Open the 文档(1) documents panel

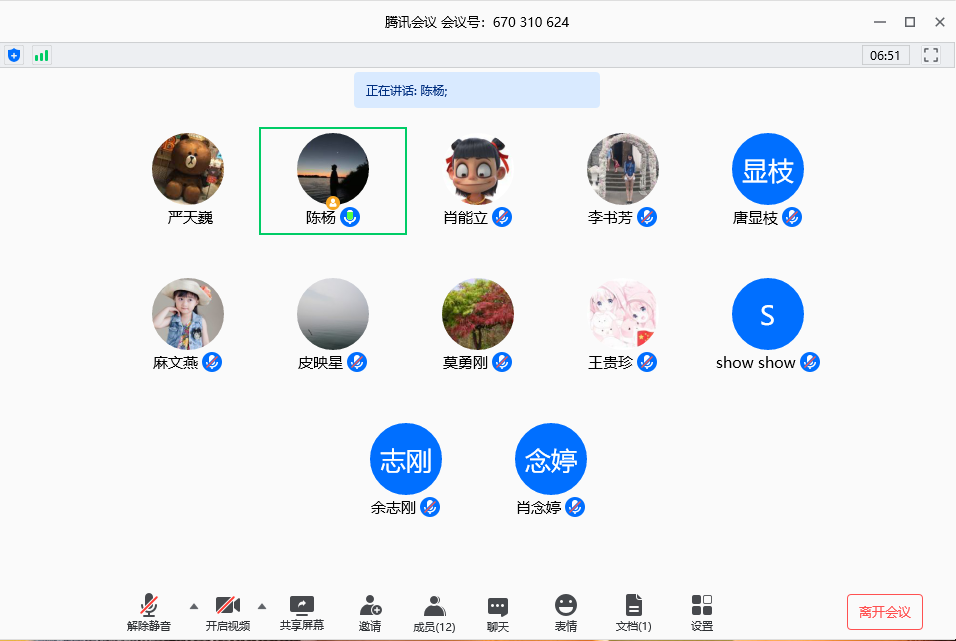pos(633,613)
